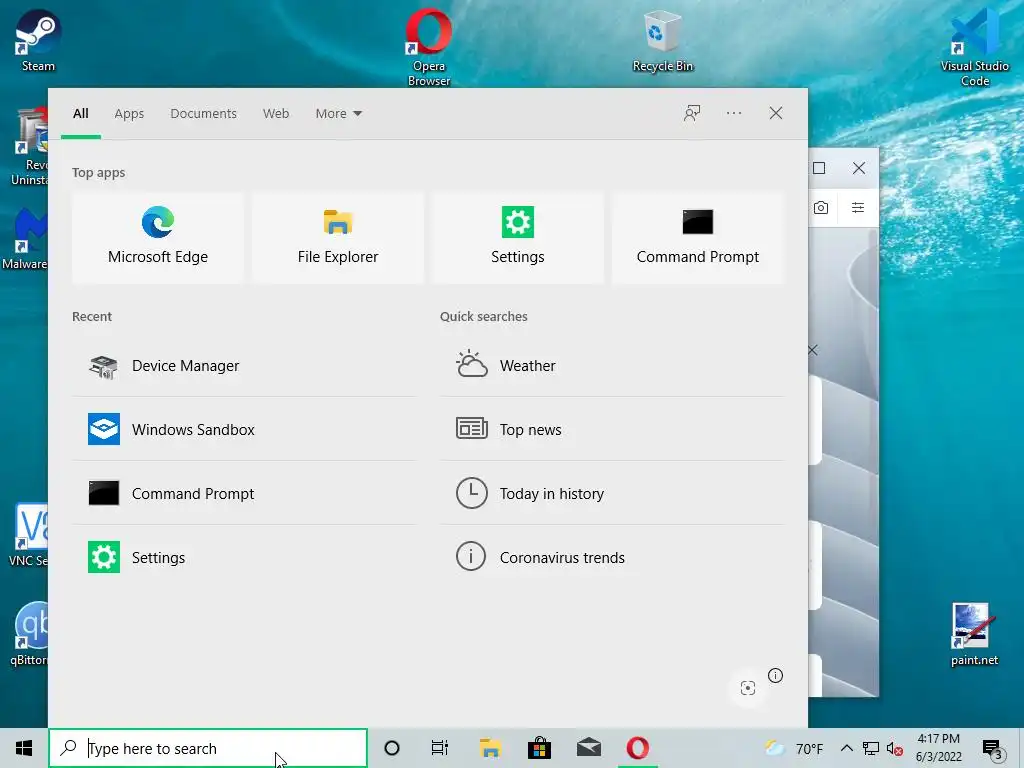Screen dimensions: 1024x768
Task: Select the Recycle Bin desktop icon
Action: click(663, 40)
